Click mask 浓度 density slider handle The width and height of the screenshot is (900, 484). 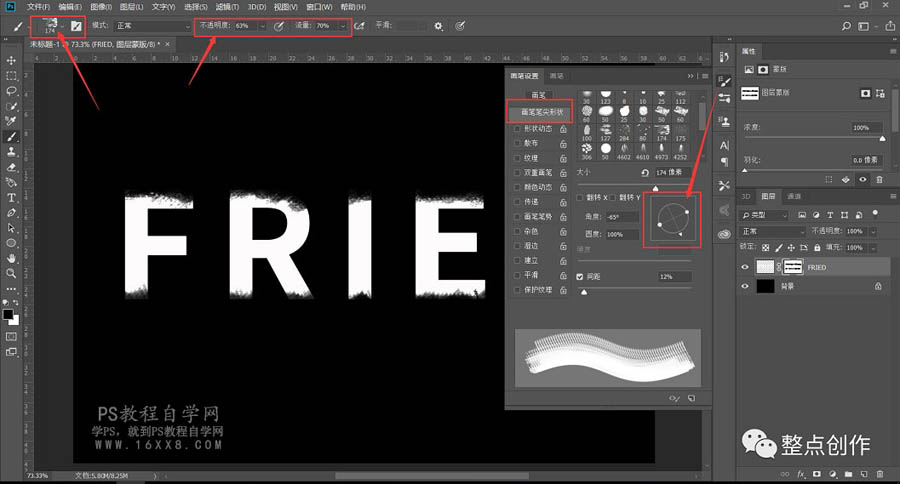pos(882,138)
